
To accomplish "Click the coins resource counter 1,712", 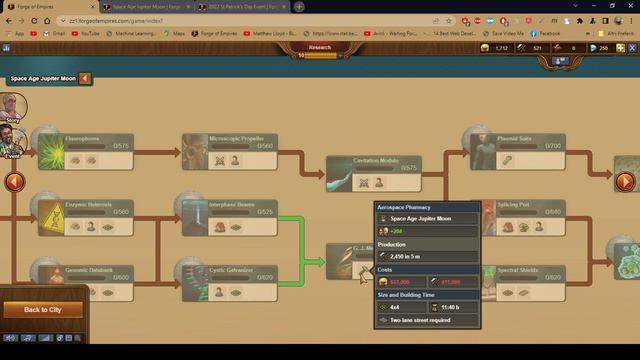I will [x=496, y=48].
